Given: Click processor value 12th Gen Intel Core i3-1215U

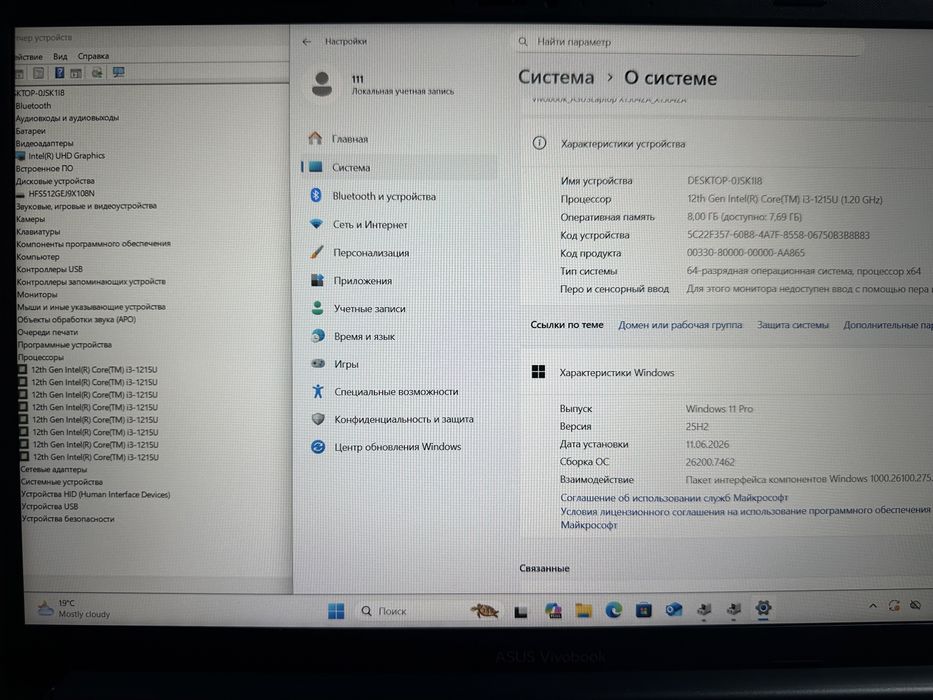Looking at the screenshot, I should (785, 199).
